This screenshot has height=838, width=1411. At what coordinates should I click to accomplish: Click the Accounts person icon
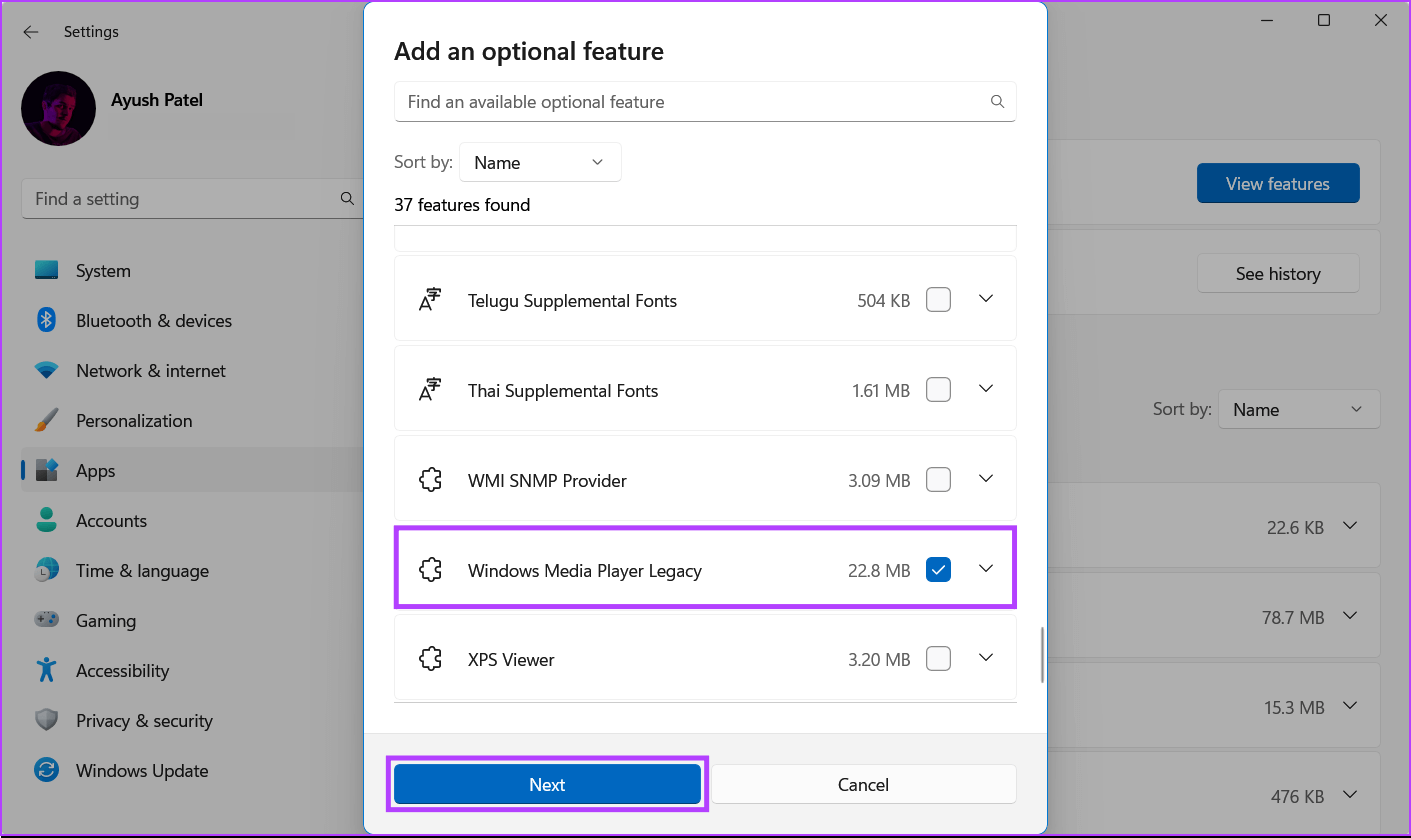click(x=46, y=520)
